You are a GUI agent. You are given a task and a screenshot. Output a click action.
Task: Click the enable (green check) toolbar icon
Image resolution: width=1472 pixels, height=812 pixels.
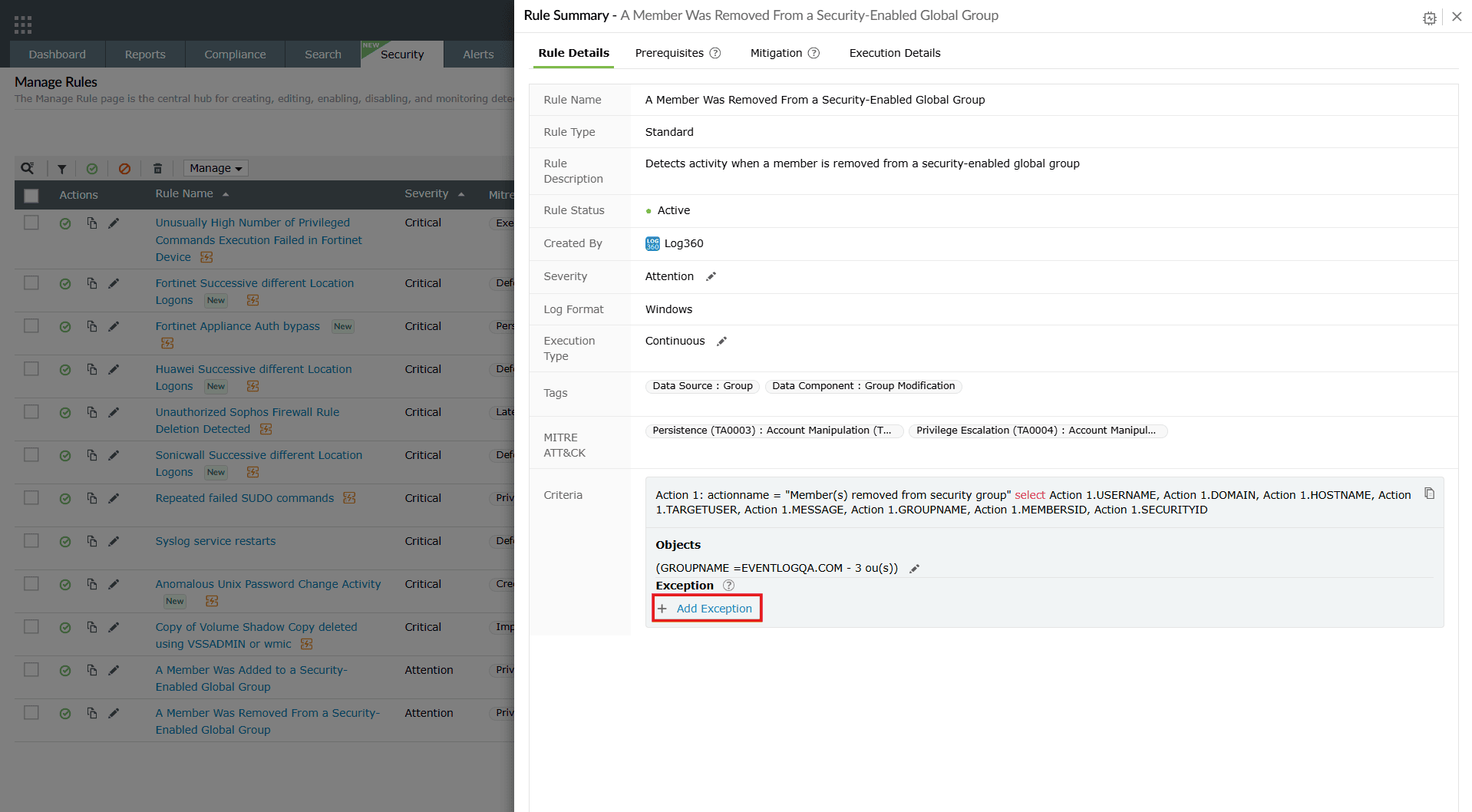(92, 169)
